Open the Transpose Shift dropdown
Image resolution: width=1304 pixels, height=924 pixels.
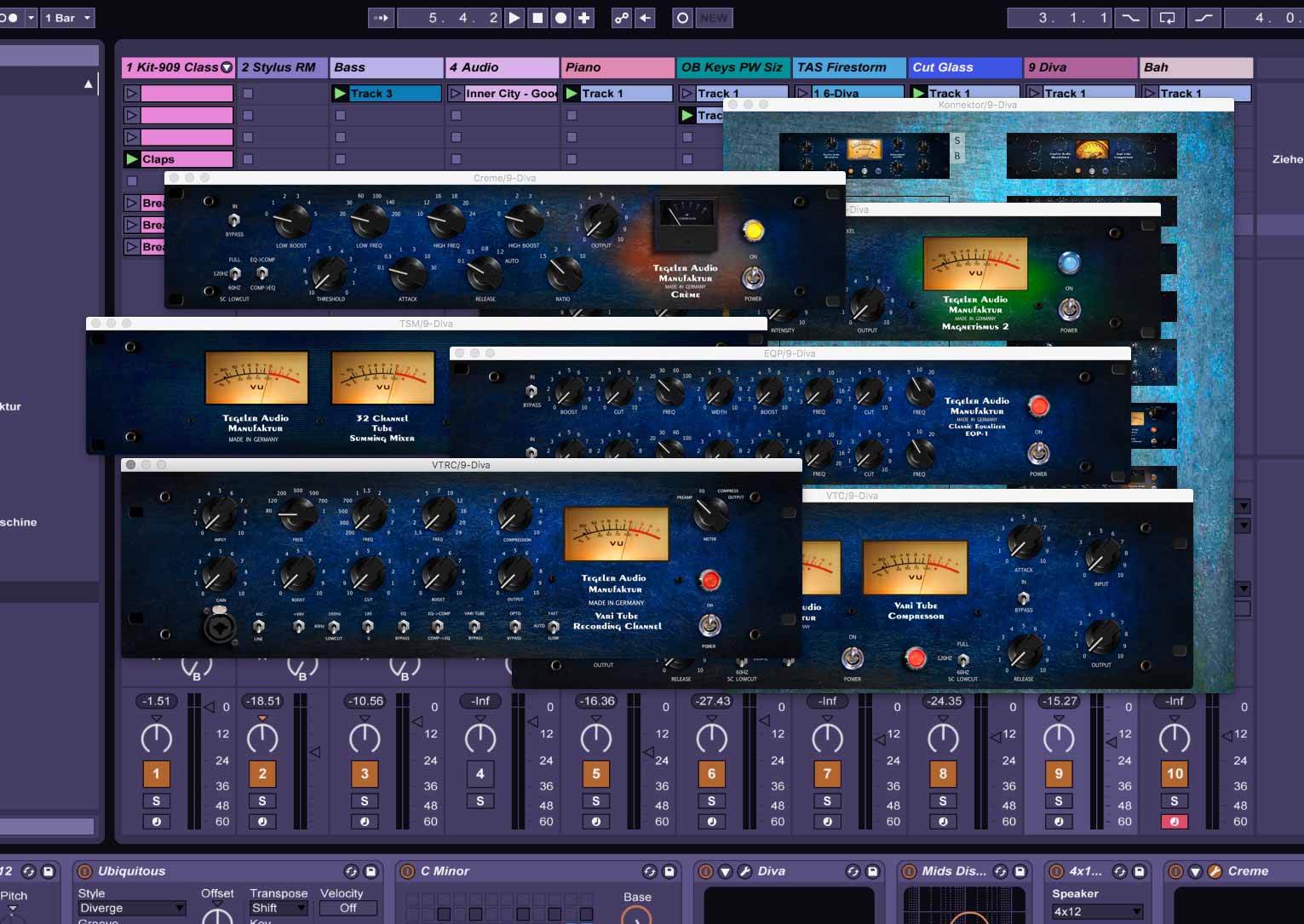tap(279, 908)
